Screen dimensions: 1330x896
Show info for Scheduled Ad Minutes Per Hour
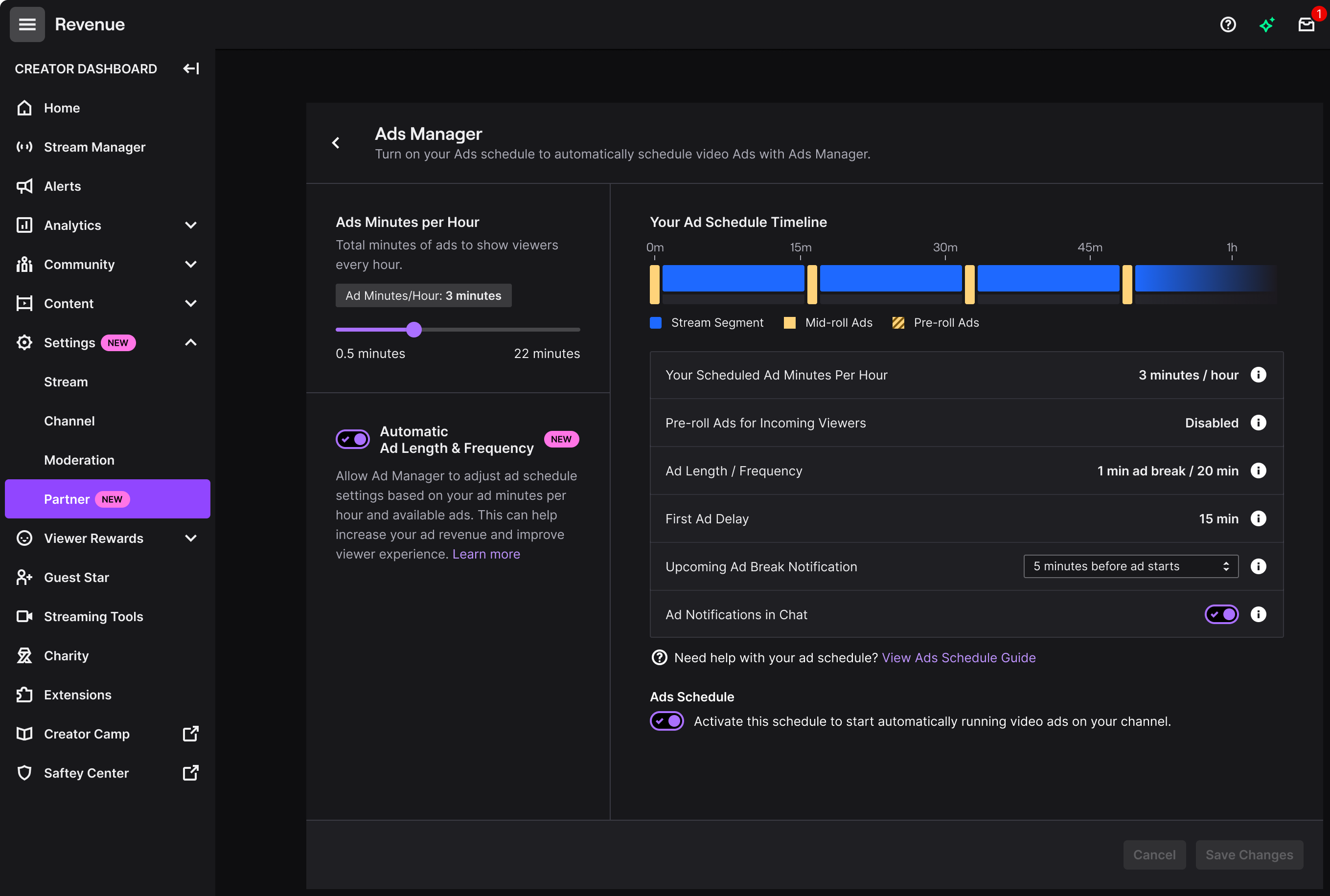click(x=1258, y=375)
